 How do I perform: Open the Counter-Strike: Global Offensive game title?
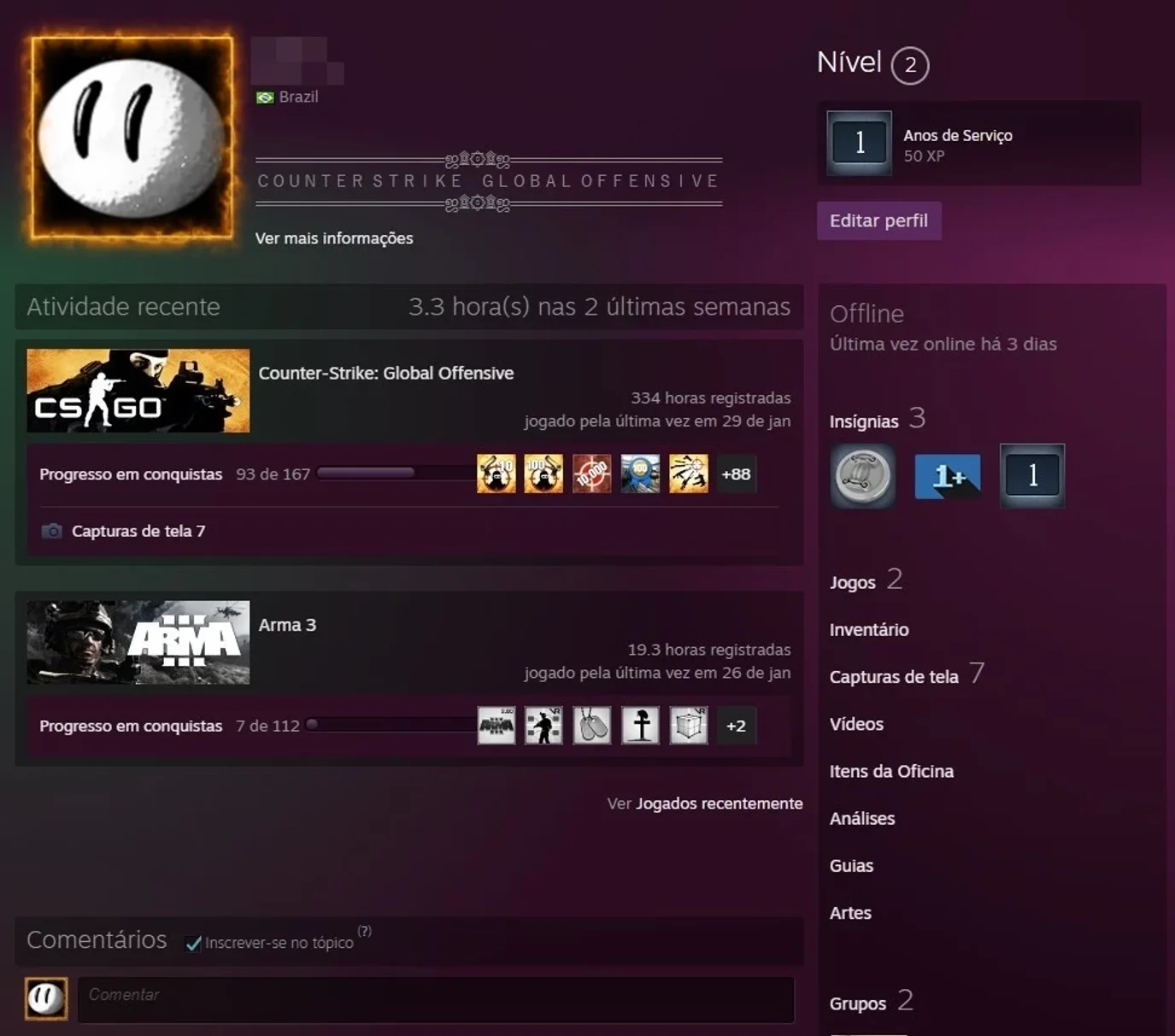(x=386, y=373)
